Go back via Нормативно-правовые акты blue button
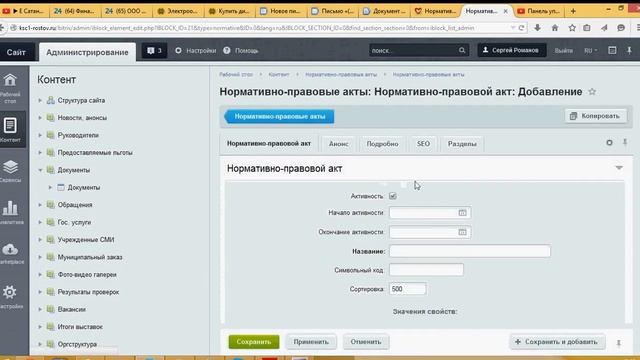640x360 pixels. click(280, 116)
